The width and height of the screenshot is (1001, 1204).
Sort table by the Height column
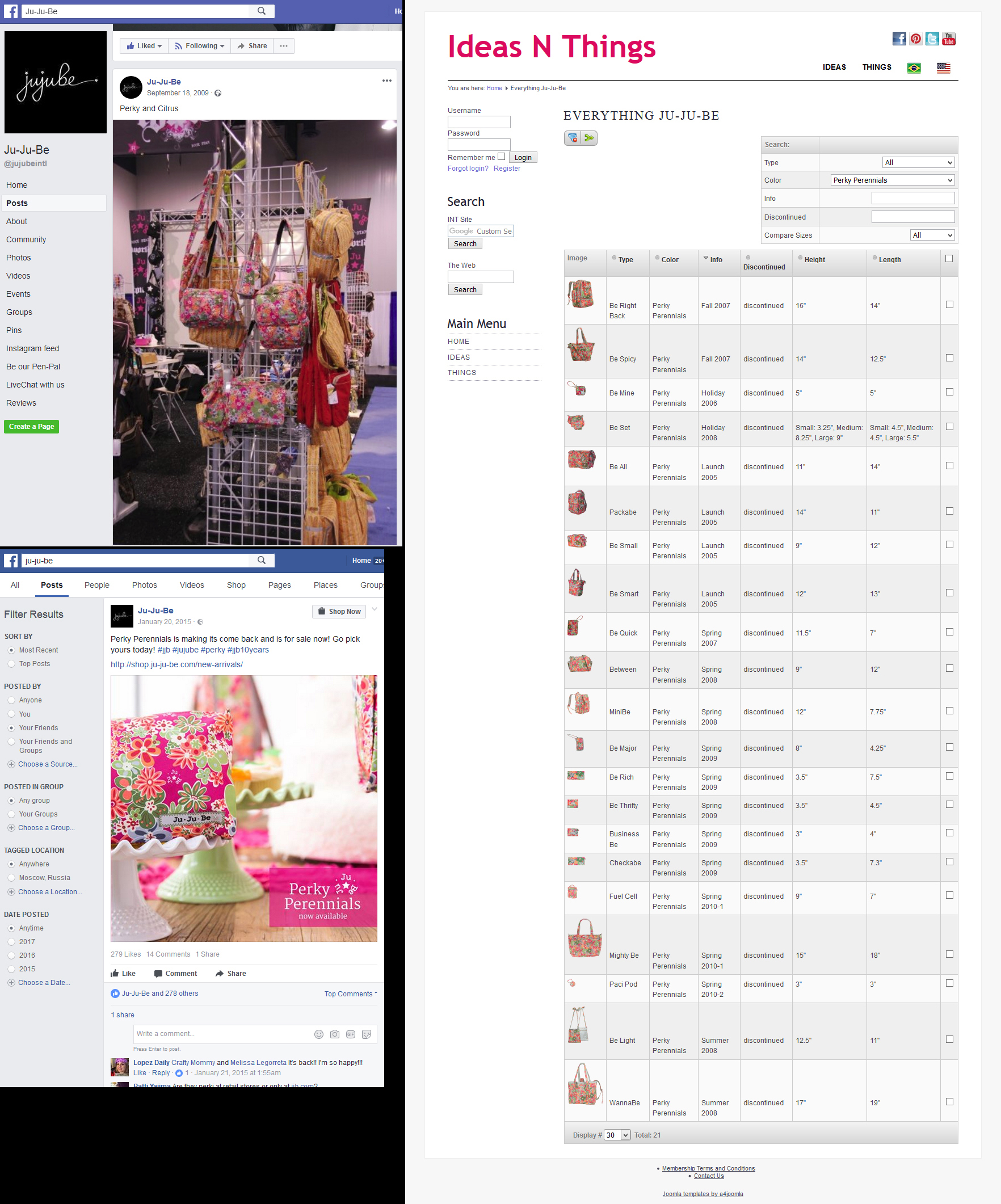click(x=814, y=260)
